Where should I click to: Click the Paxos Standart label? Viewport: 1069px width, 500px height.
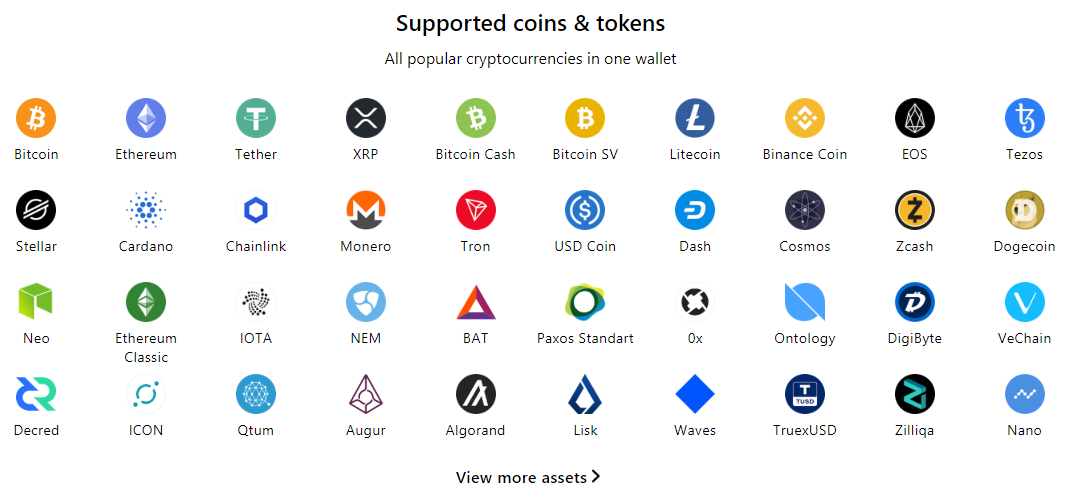point(585,339)
